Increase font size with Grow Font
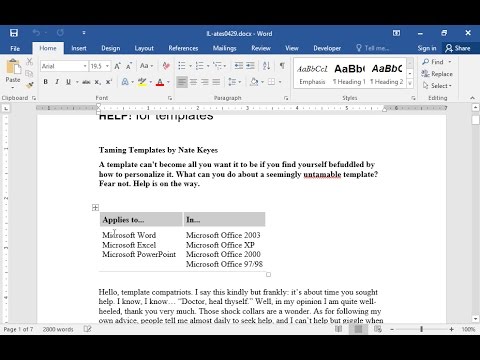Image resolution: width=480 pixels, height=360 pixels. tap(117, 66)
